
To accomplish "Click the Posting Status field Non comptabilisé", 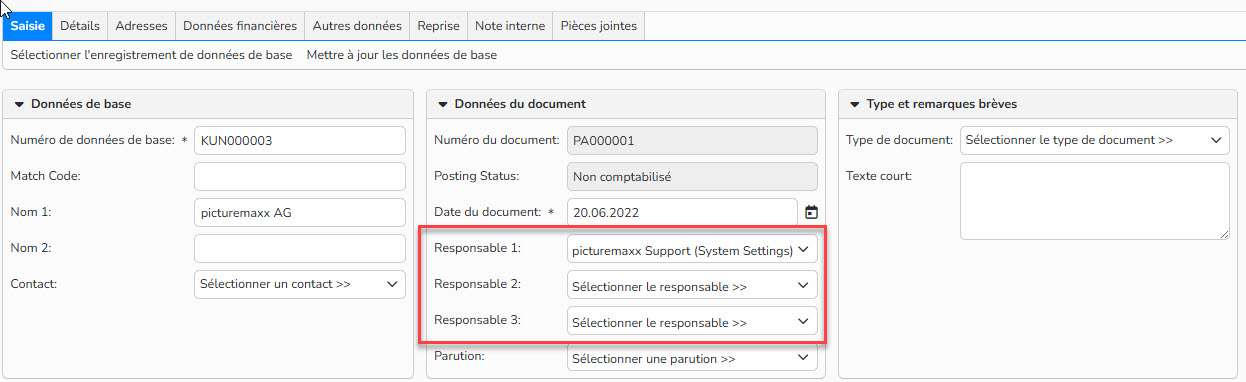I will tap(692, 176).
